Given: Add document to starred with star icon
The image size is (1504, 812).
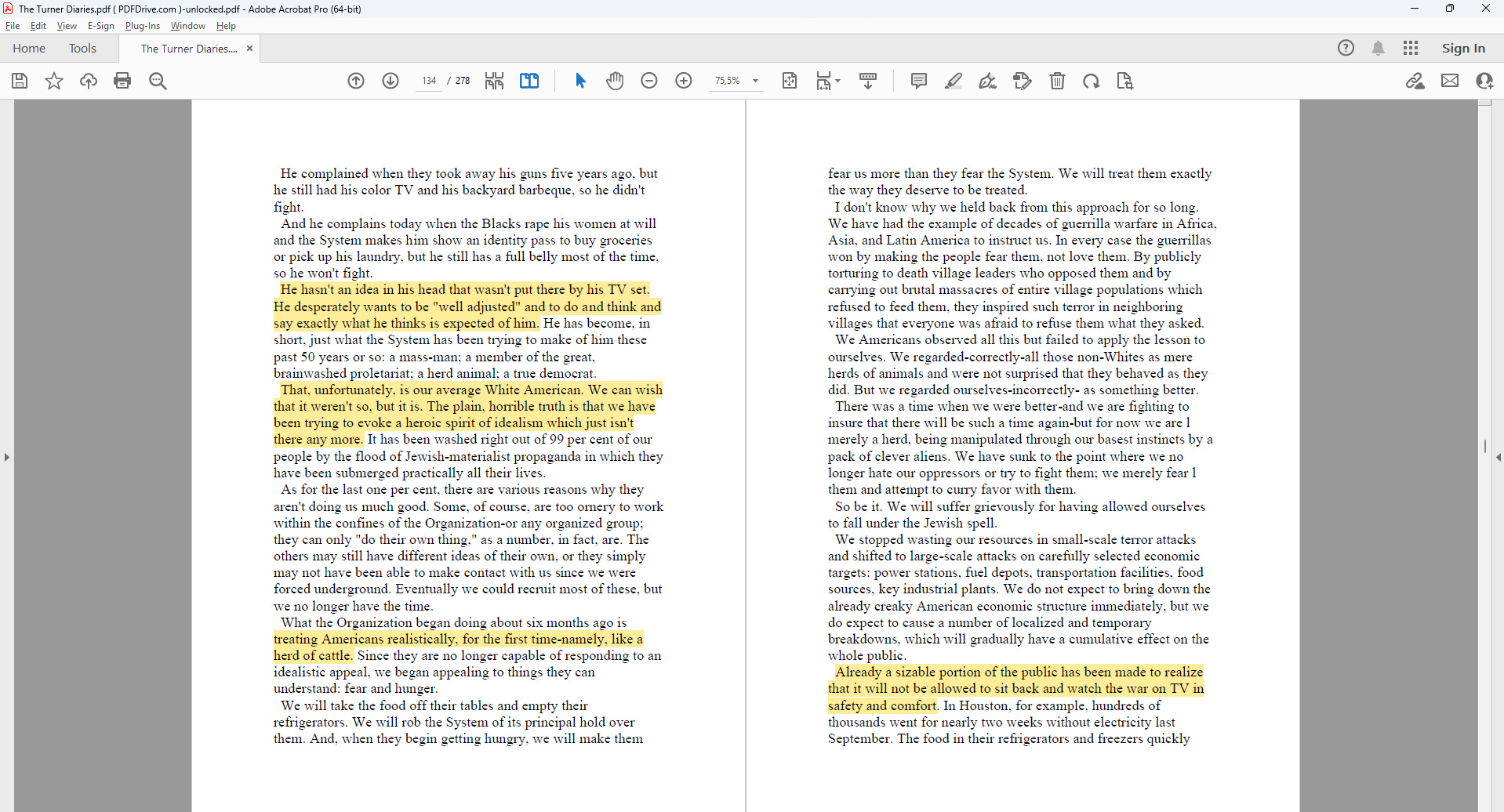Looking at the screenshot, I should coord(54,81).
